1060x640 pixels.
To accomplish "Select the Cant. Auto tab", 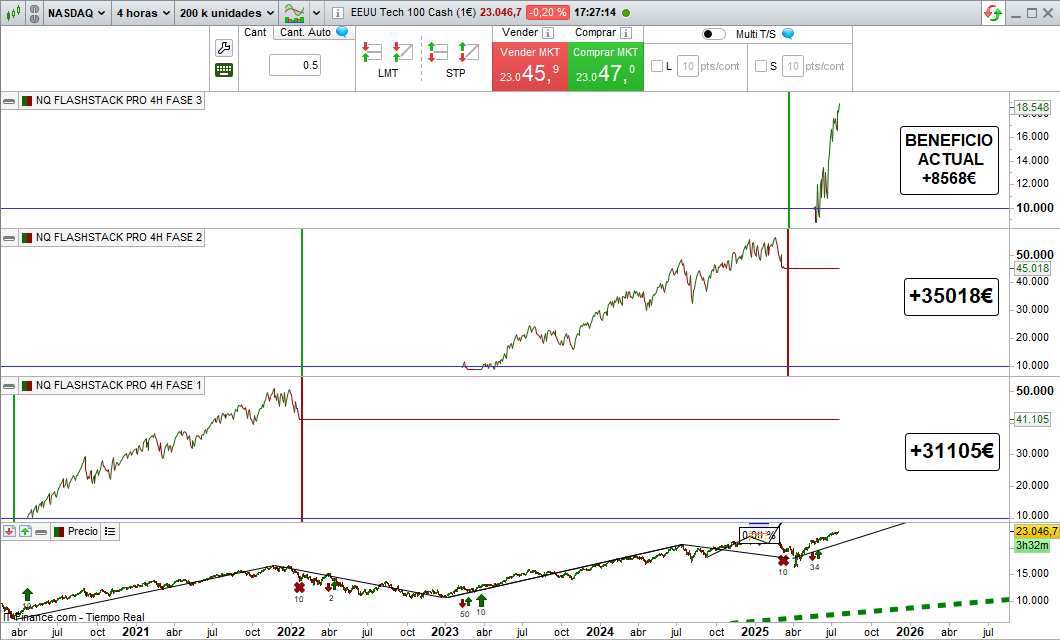I will click(x=306, y=32).
